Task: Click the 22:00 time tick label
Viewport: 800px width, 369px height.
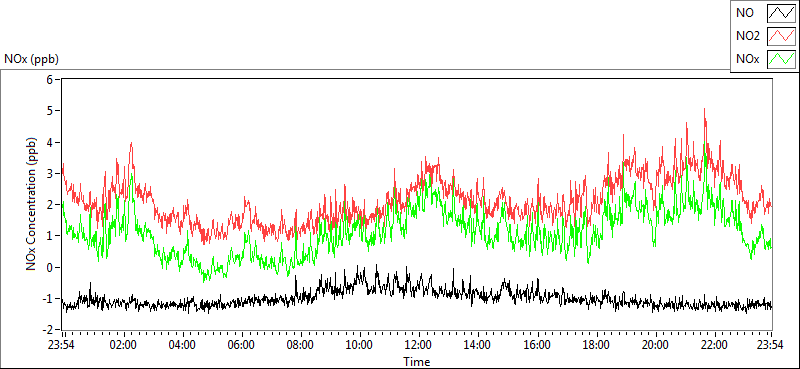Action: pos(714,345)
